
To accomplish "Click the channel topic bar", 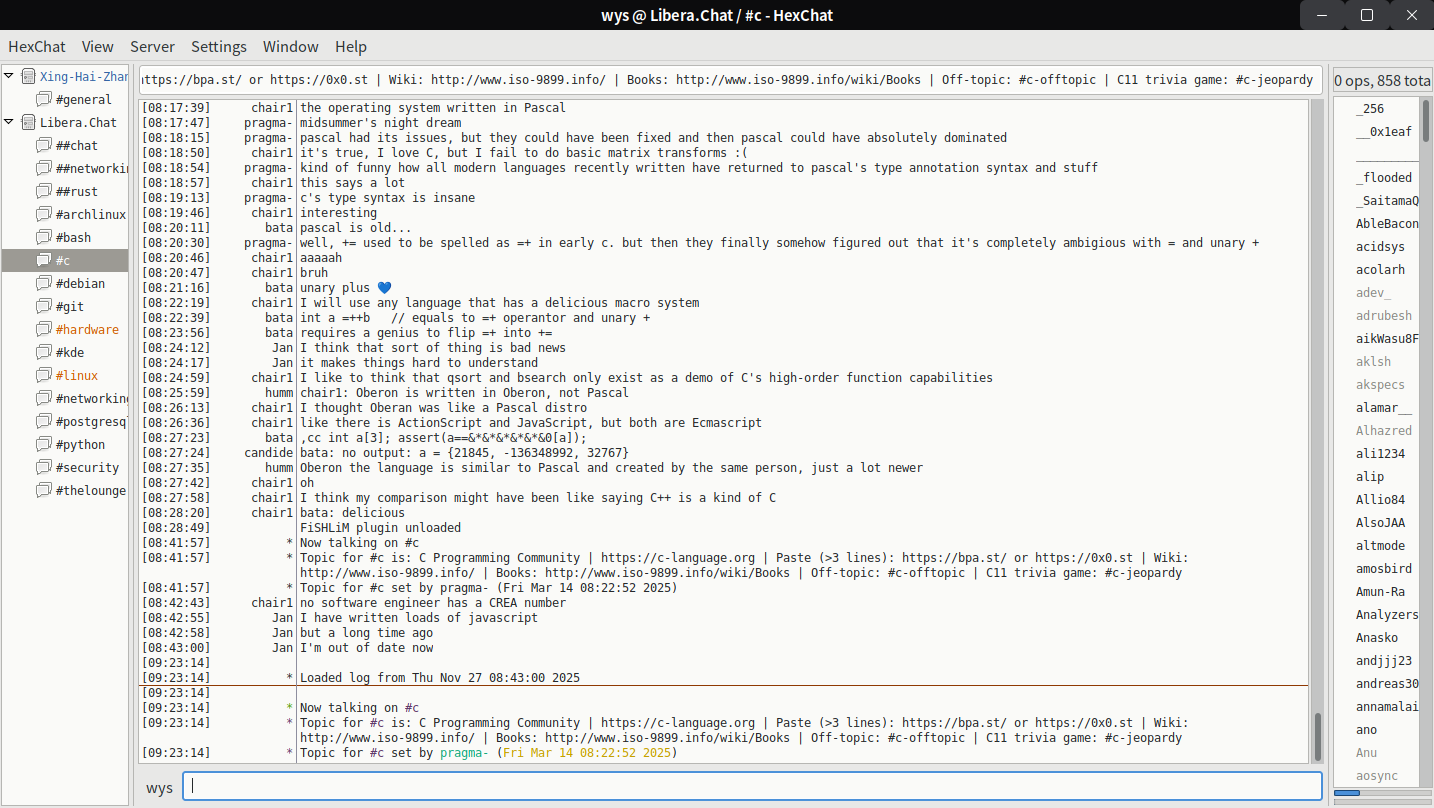I will coord(726,80).
